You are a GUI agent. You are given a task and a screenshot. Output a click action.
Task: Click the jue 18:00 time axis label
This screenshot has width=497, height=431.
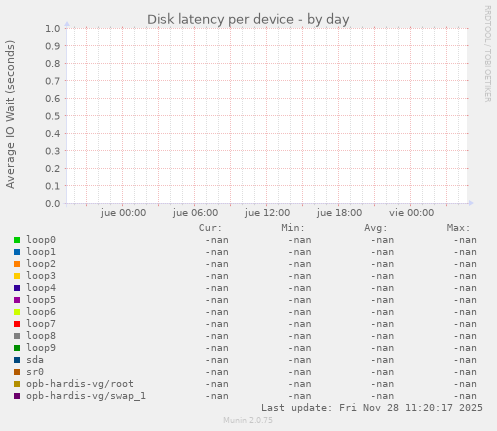click(x=339, y=213)
